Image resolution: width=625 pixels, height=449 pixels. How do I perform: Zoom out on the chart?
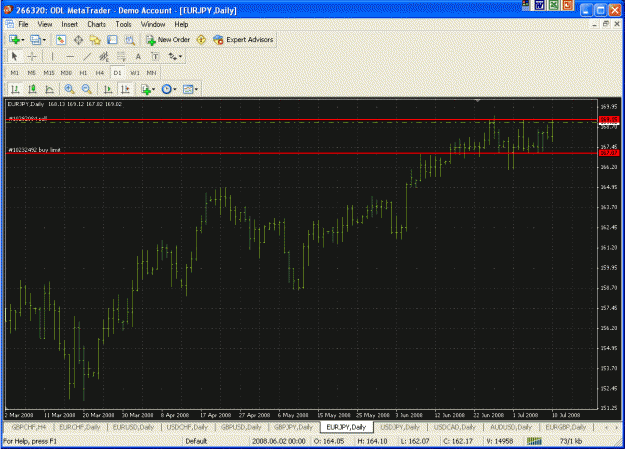86,89
